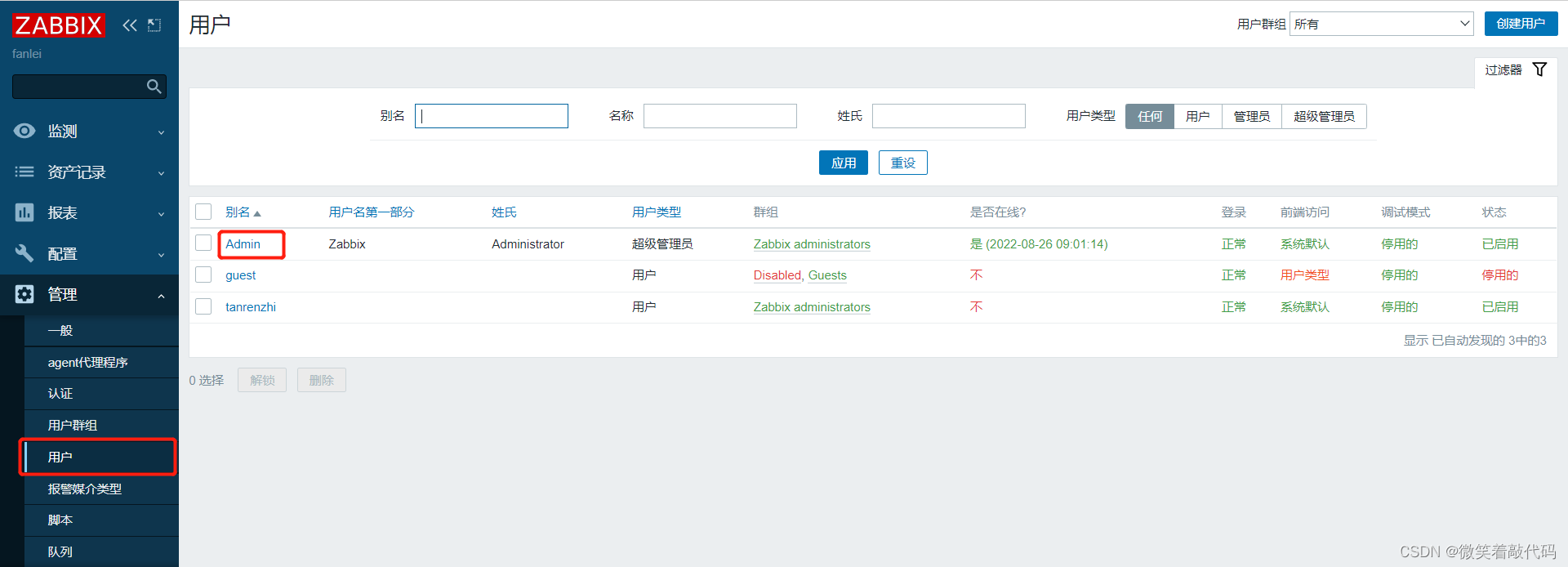Toggle the 过滤器 filter tab
The width and height of the screenshot is (1568, 567).
click(1516, 70)
